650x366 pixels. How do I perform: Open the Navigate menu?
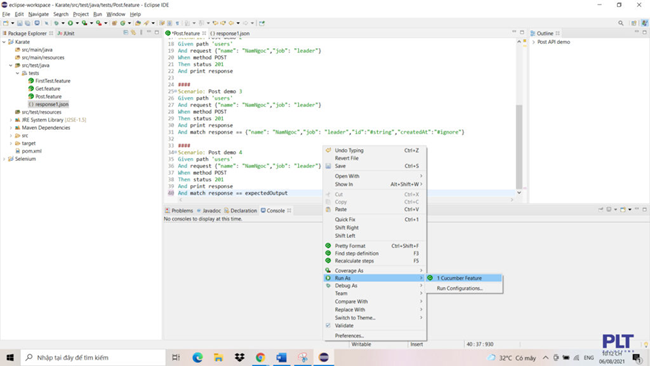tap(38, 14)
